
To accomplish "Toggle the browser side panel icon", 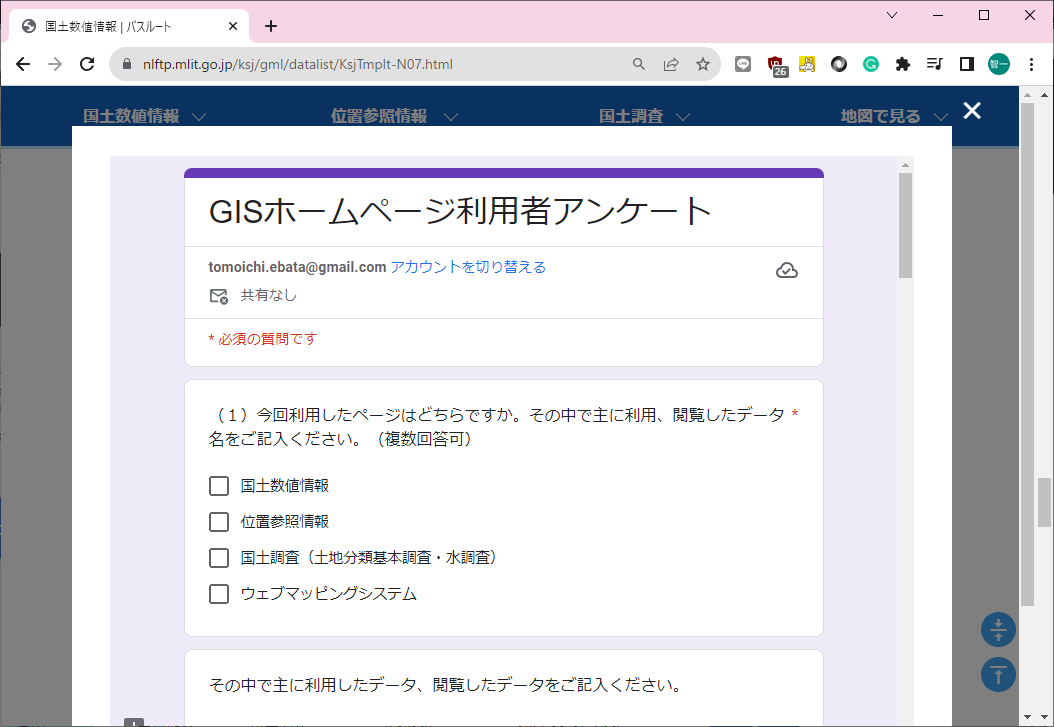I will tap(967, 64).
